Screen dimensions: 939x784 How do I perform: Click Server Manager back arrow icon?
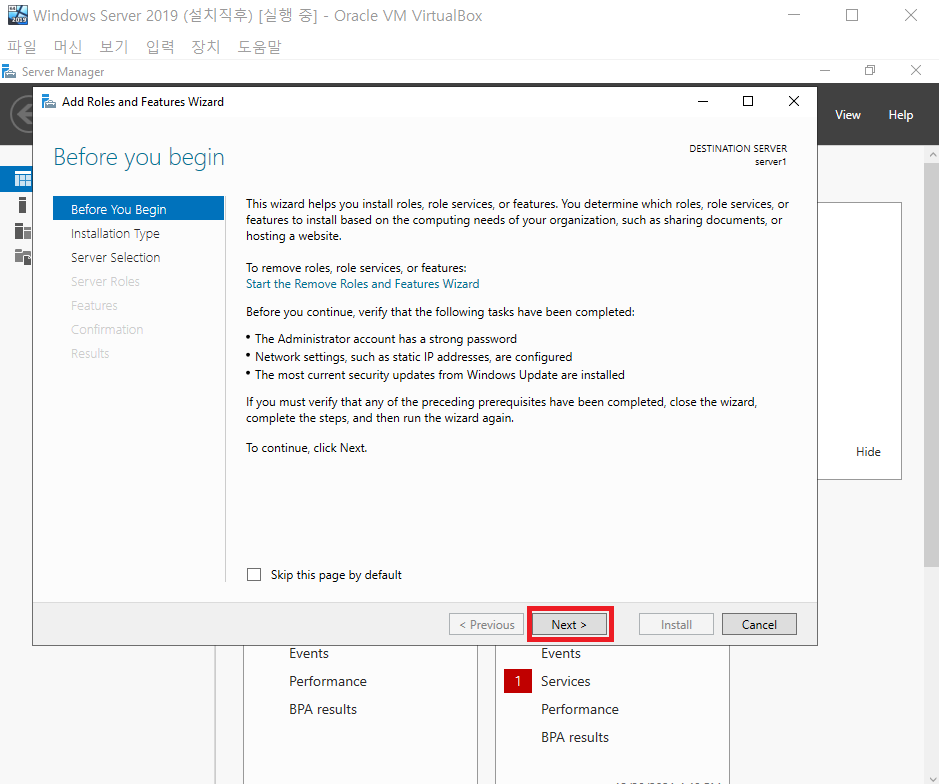[x=23, y=114]
